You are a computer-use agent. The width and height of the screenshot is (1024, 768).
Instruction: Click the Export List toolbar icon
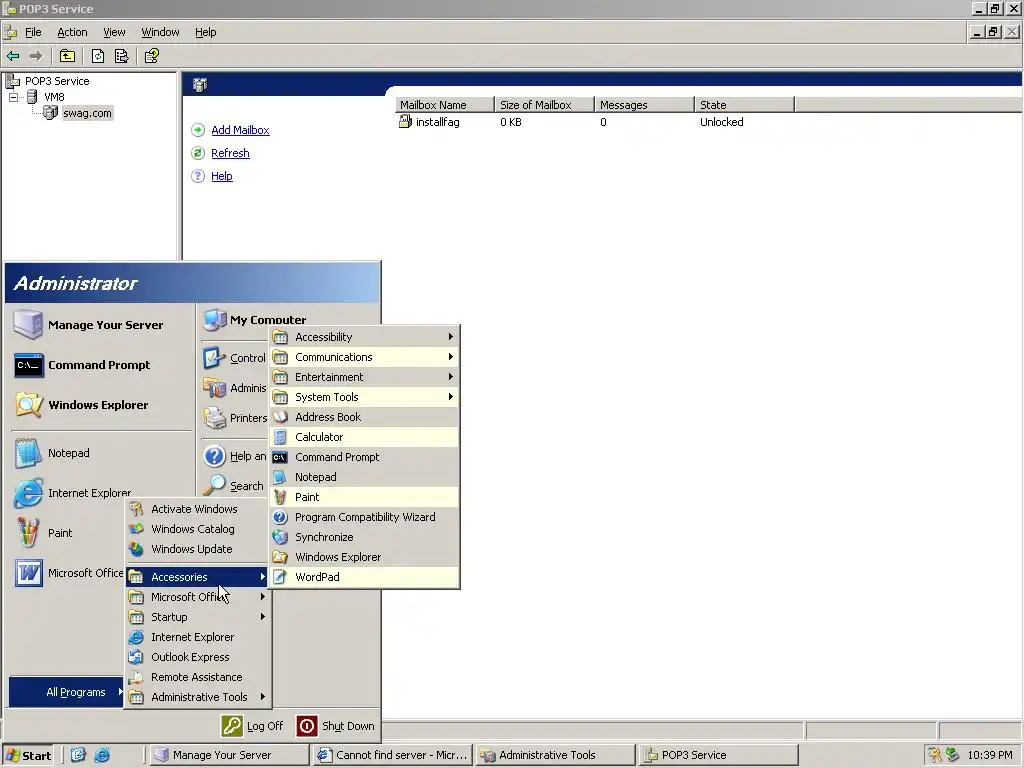point(121,56)
